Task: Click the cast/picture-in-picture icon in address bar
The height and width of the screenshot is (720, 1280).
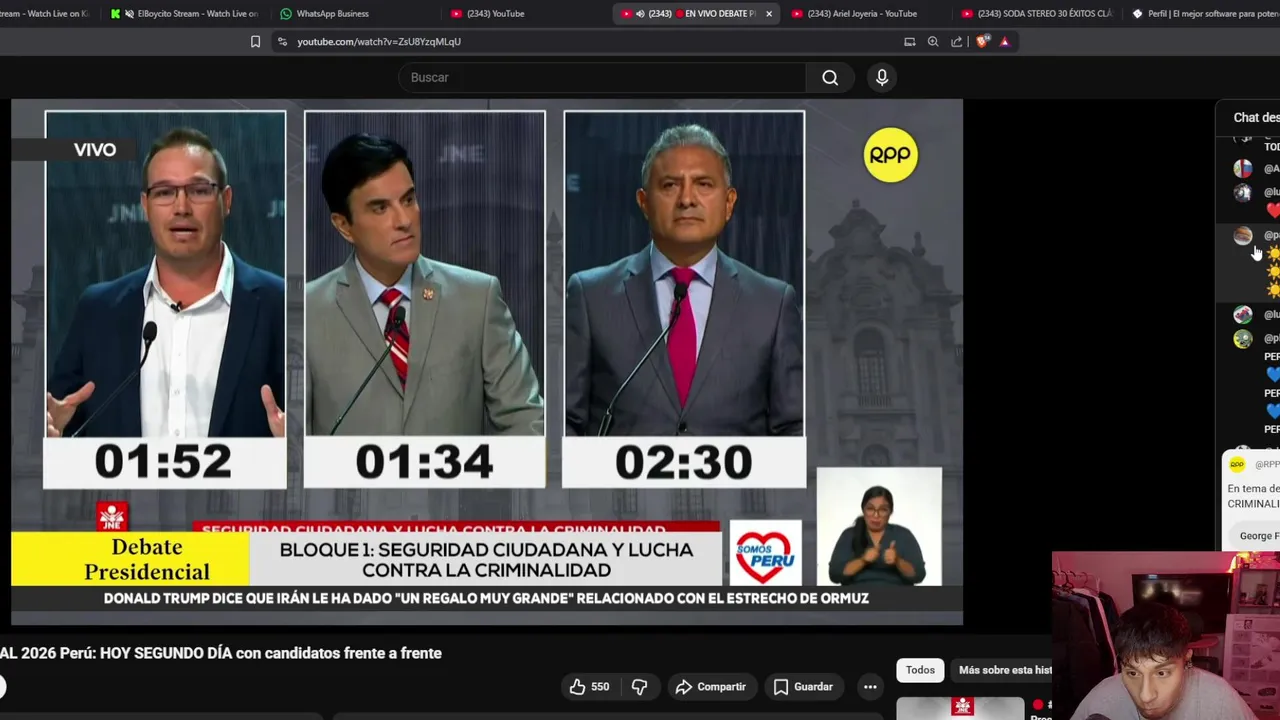Action: tap(909, 41)
